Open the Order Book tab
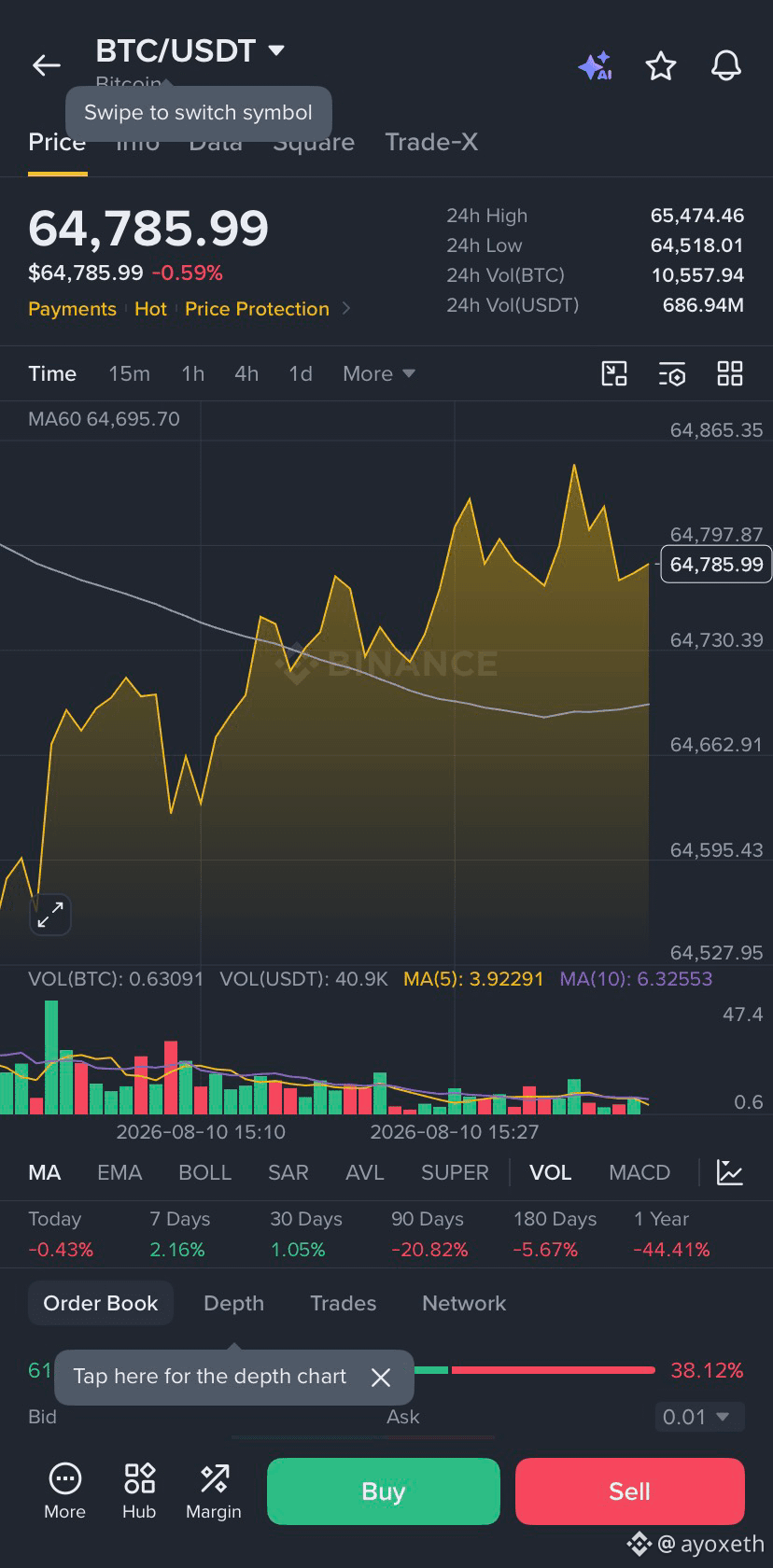 pyautogui.click(x=101, y=1304)
